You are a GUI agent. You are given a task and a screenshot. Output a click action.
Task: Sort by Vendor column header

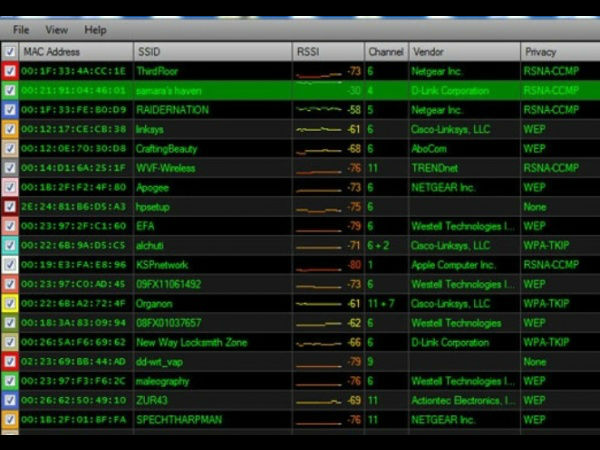[465, 52]
